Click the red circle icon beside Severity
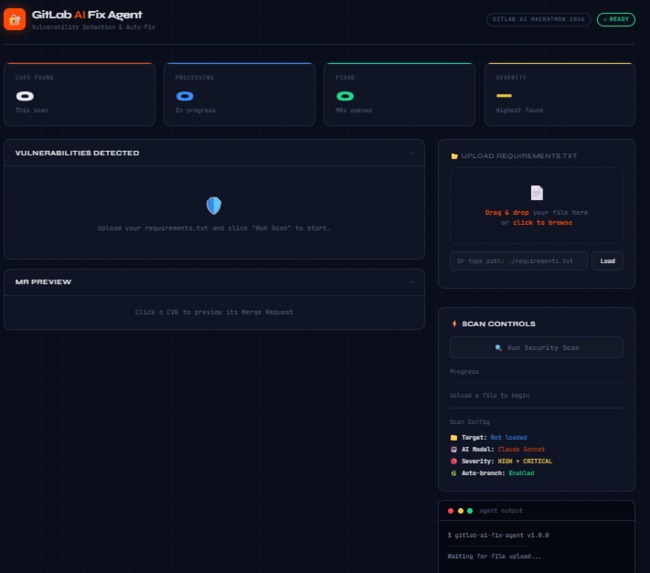The height and width of the screenshot is (573, 650). pos(454,461)
